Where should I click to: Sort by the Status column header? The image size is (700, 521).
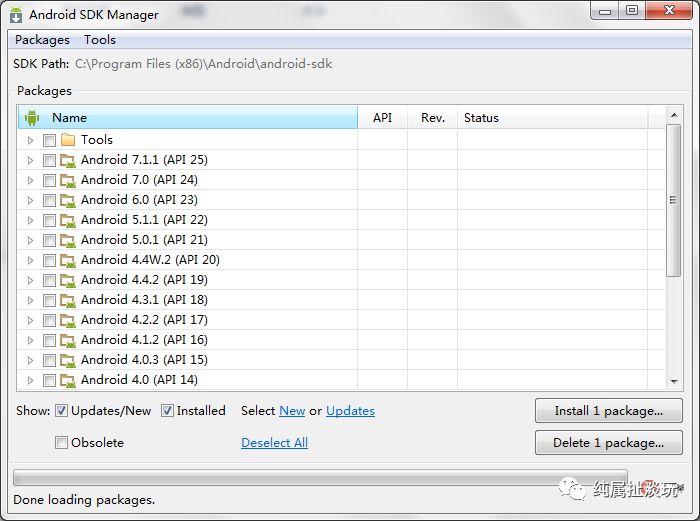(552, 118)
